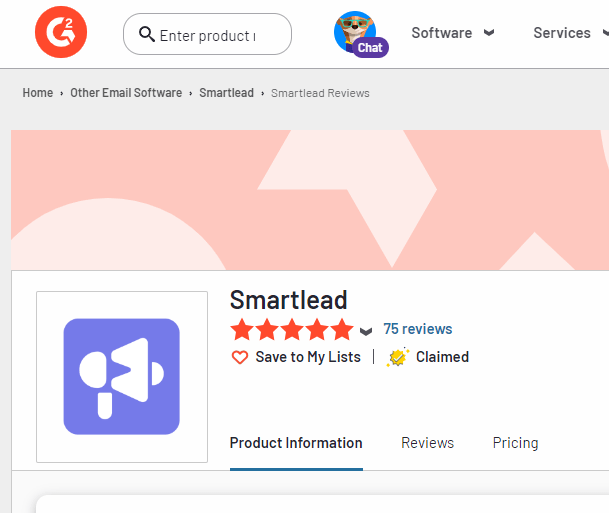This screenshot has width=609, height=513.
Task: Click the Smartlead product title
Action: (x=289, y=300)
